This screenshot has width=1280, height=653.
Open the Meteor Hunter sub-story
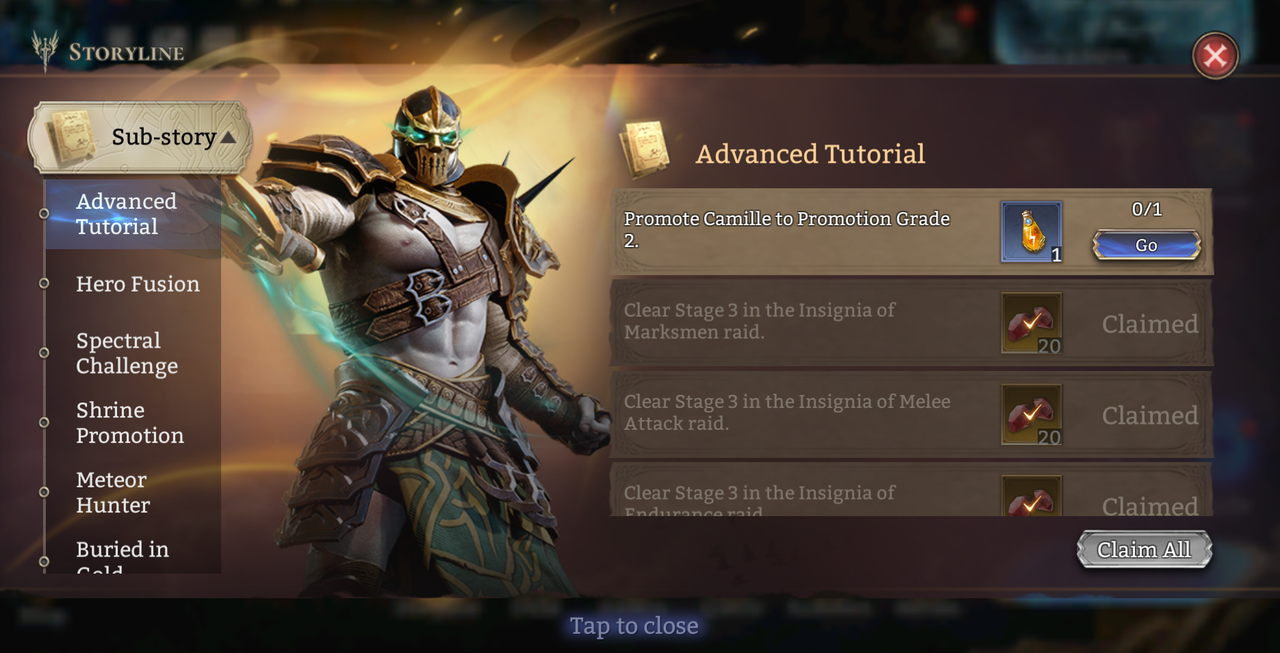(x=113, y=492)
